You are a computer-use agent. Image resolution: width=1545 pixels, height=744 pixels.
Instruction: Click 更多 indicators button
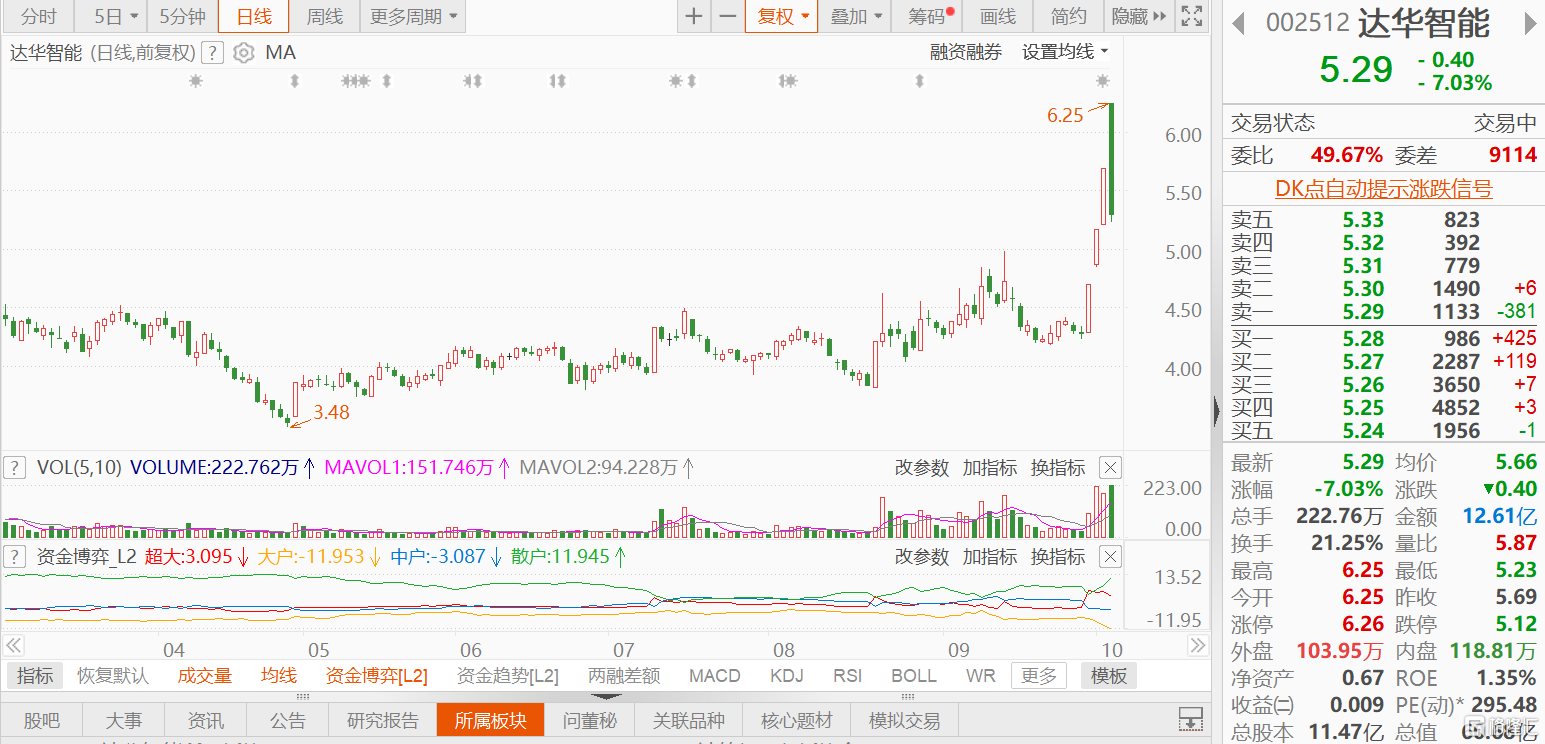coord(1038,676)
